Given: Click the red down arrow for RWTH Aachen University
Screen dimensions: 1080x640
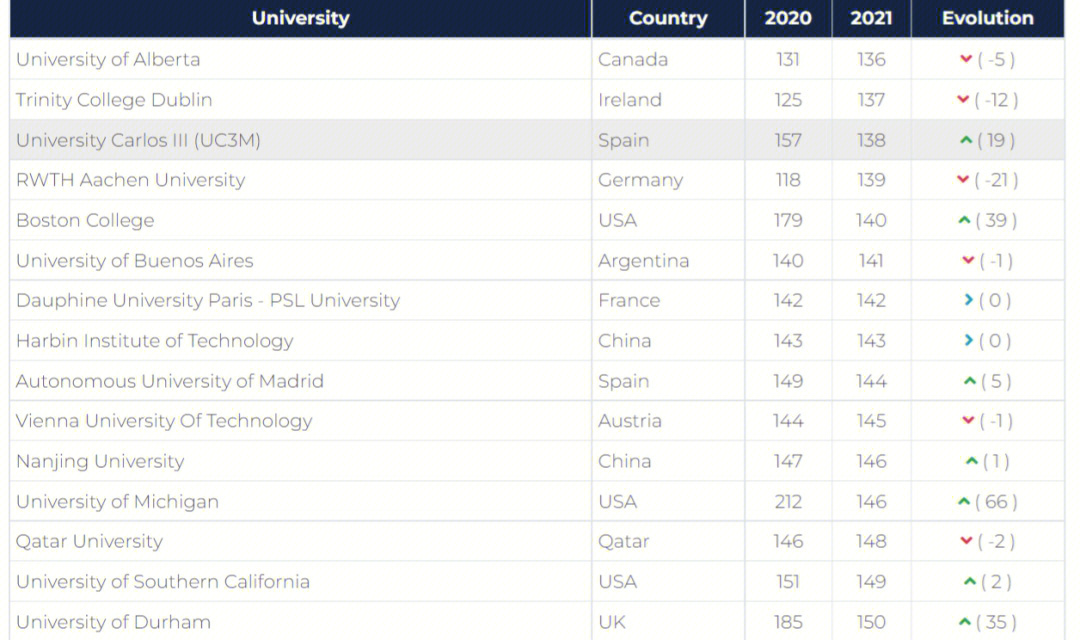Looking at the screenshot, I should 963,180.
